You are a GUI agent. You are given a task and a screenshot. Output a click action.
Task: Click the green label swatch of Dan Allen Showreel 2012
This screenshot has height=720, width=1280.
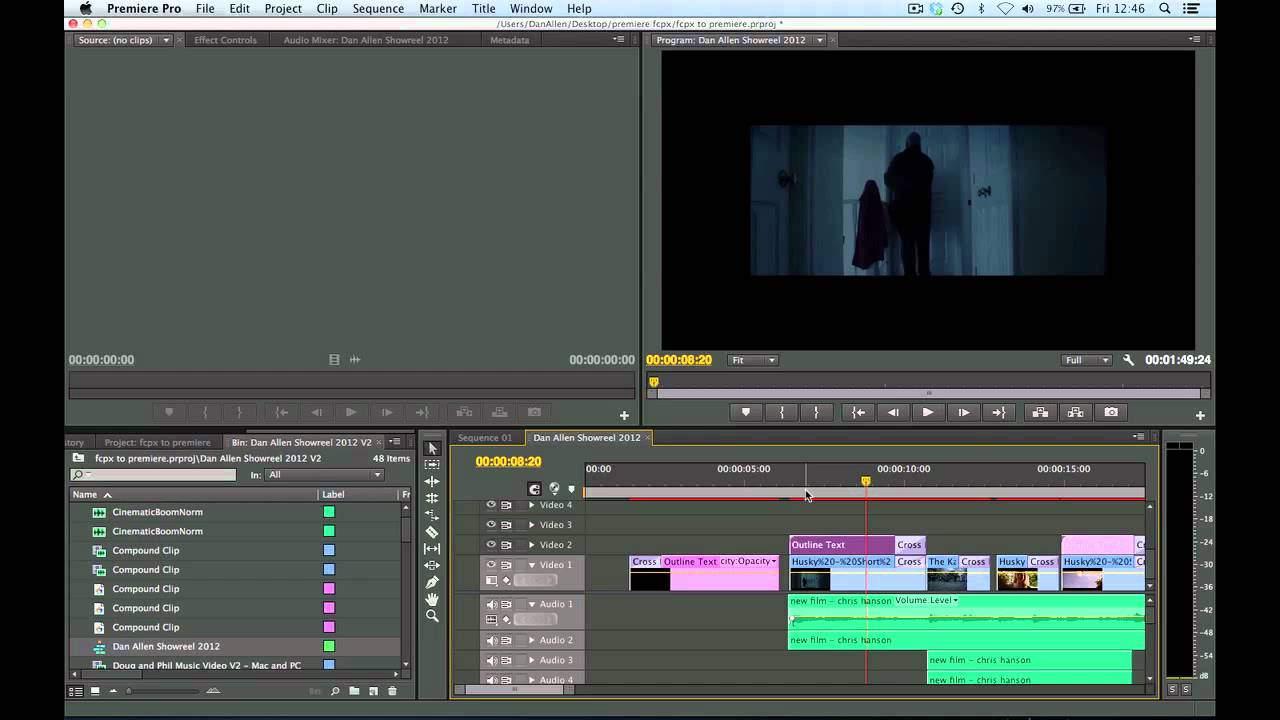329,646
